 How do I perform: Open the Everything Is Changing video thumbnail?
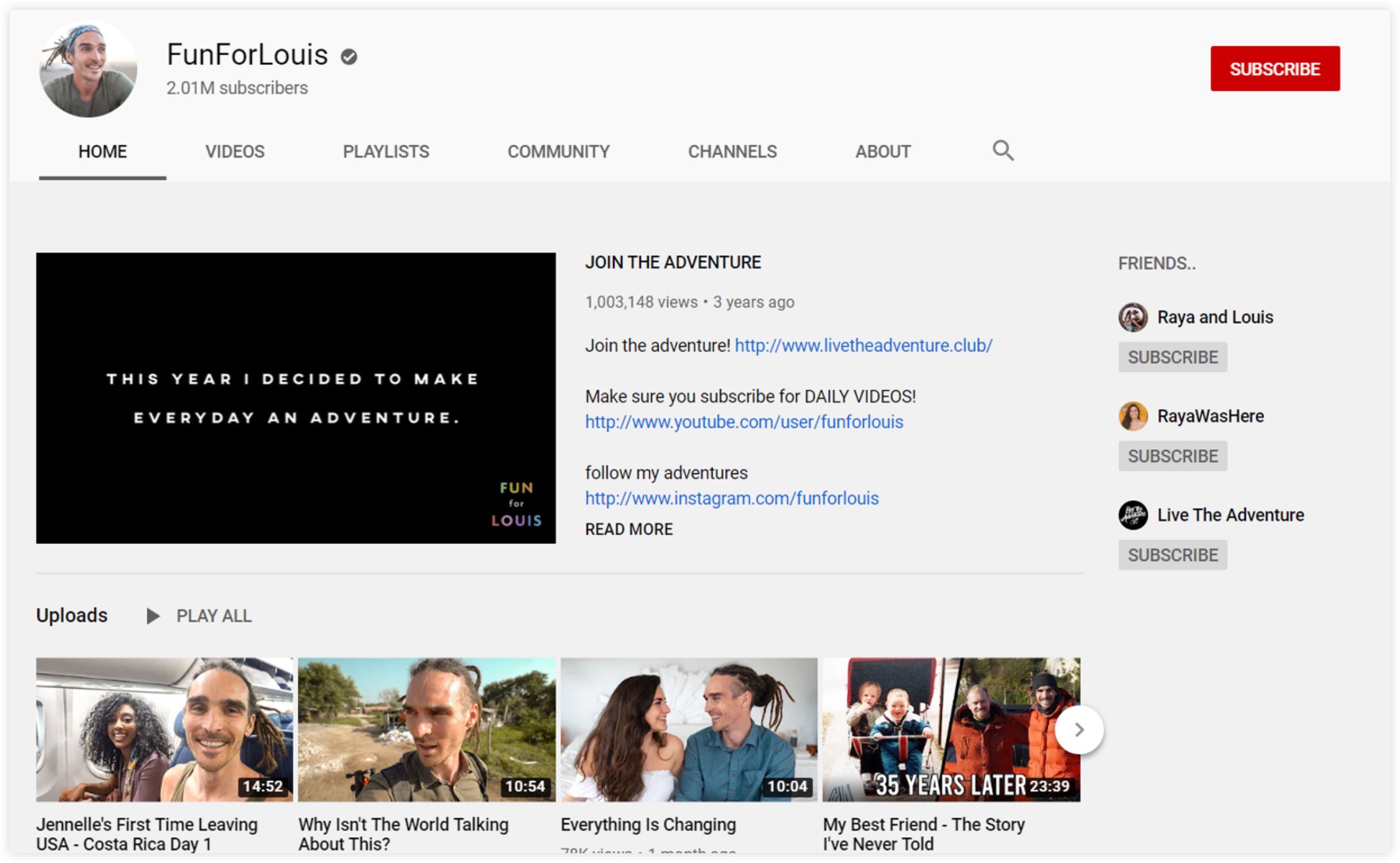pyautogui.click(x=688, y=729)
